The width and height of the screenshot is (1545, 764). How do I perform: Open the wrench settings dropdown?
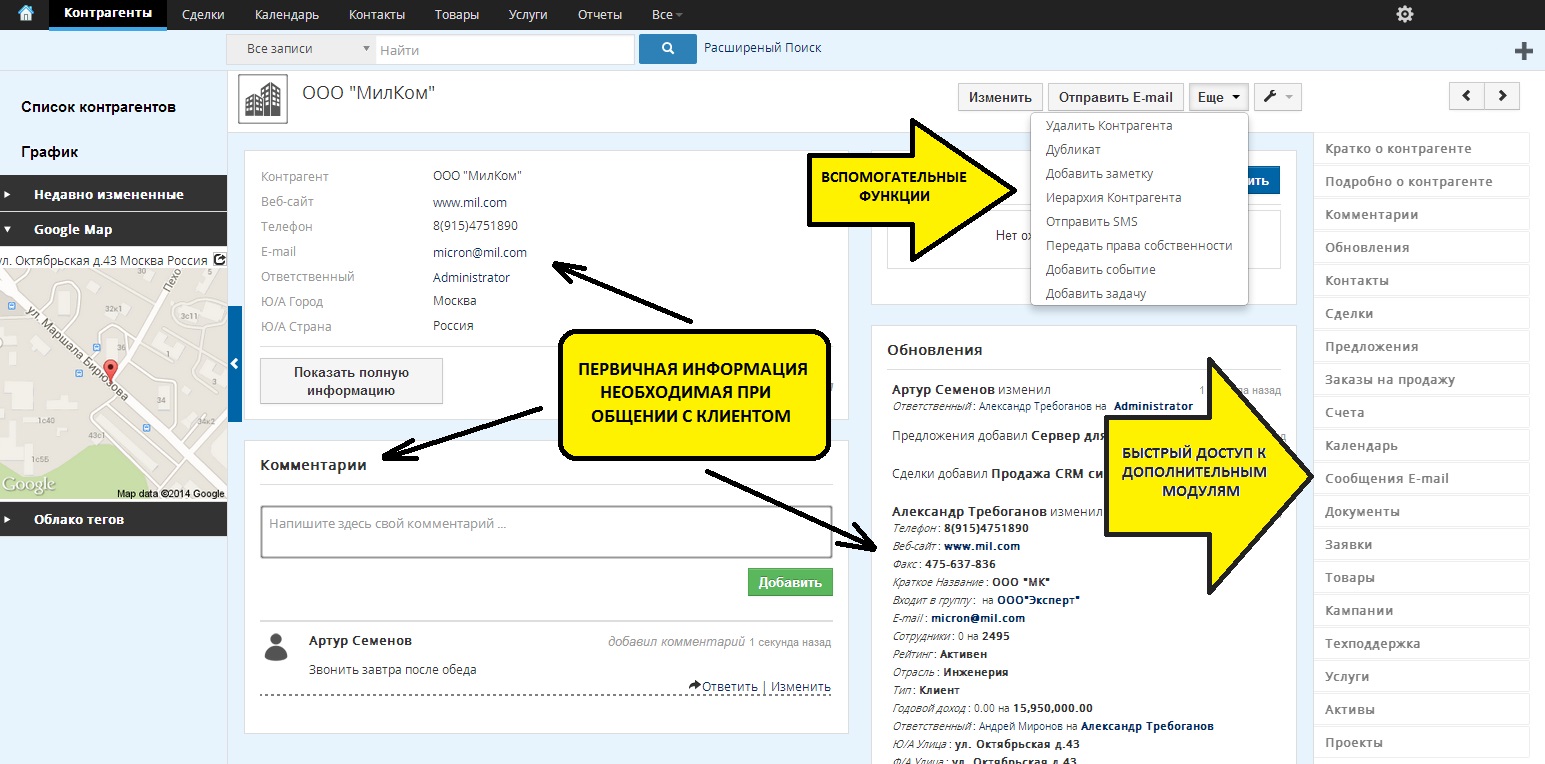pyautogui.click(x=1277, y=97)
